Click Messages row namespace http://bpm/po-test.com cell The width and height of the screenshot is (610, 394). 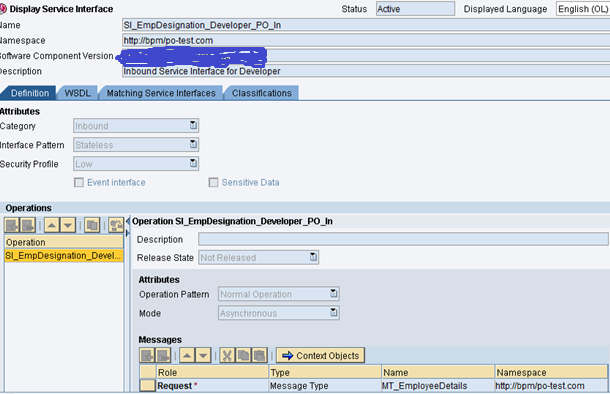pos(551,385)
